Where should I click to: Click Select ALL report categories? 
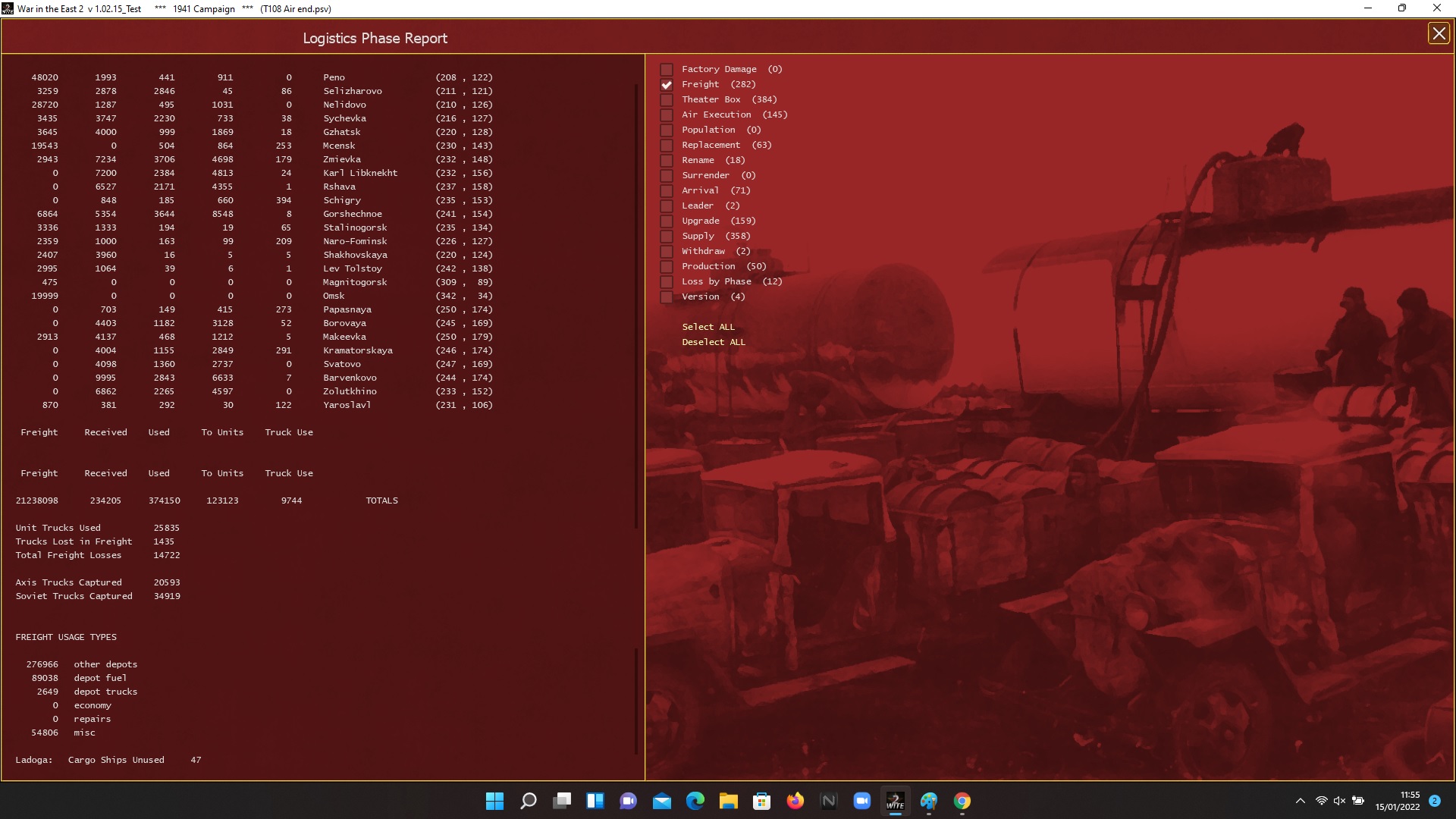tap(708, 327)
